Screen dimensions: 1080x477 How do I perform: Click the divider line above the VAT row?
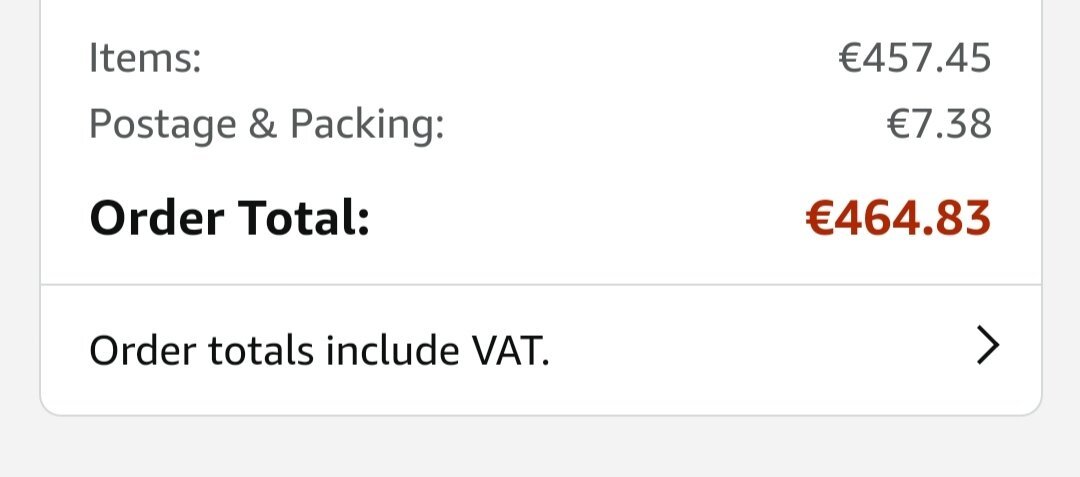click(x=540, y=285)
